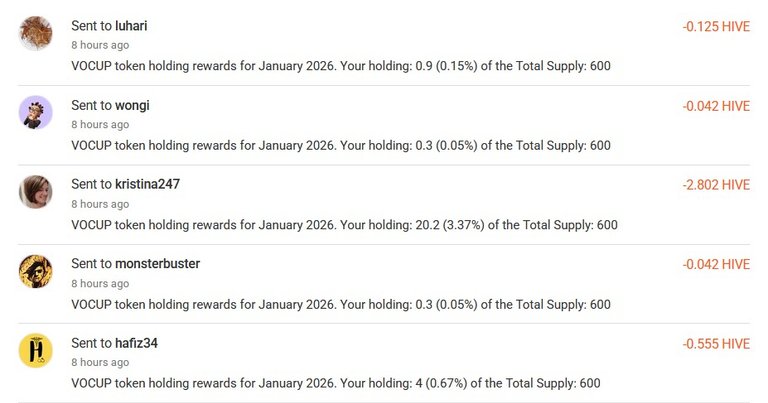Click the -0.125 HIVE amount
The width and height of the screenshot is (768, 403).
(x=716, y=26)
